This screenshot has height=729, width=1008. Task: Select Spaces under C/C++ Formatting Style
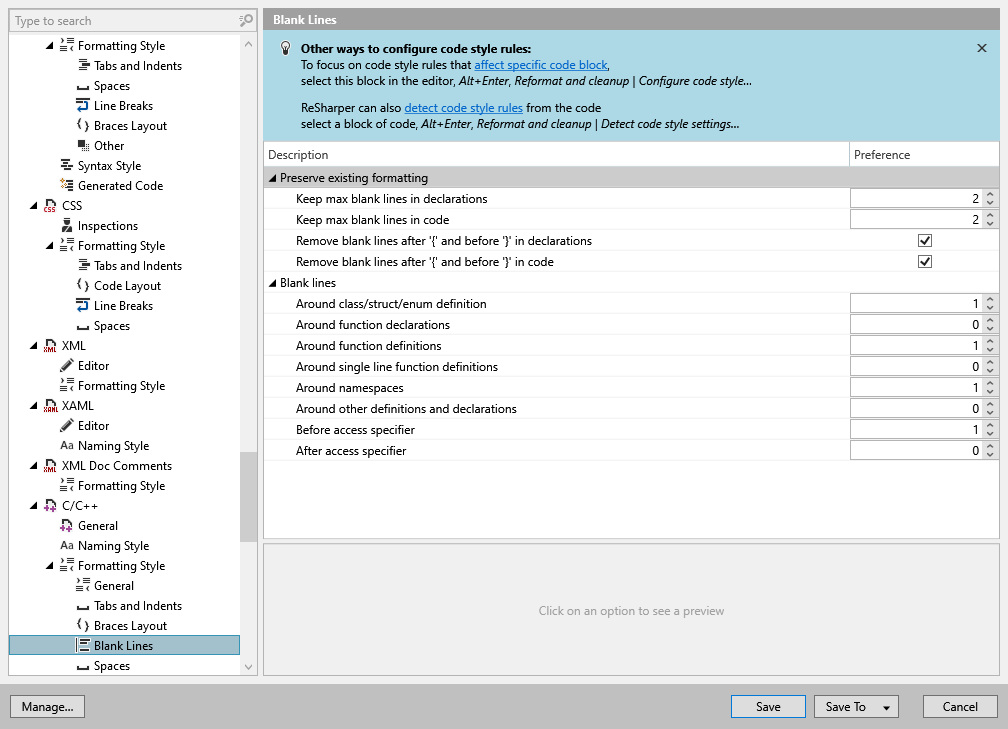111,665
